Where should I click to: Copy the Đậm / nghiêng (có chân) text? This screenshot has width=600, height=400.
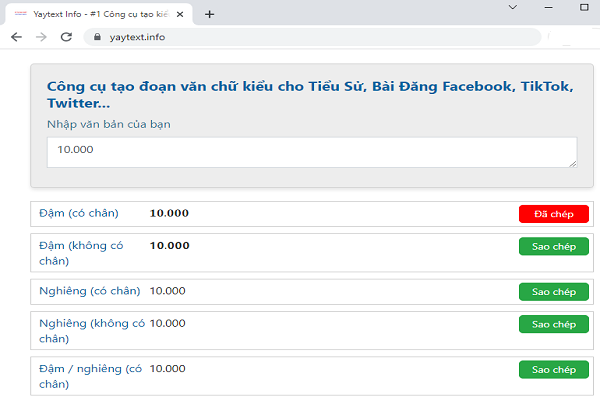coord(554,369)
